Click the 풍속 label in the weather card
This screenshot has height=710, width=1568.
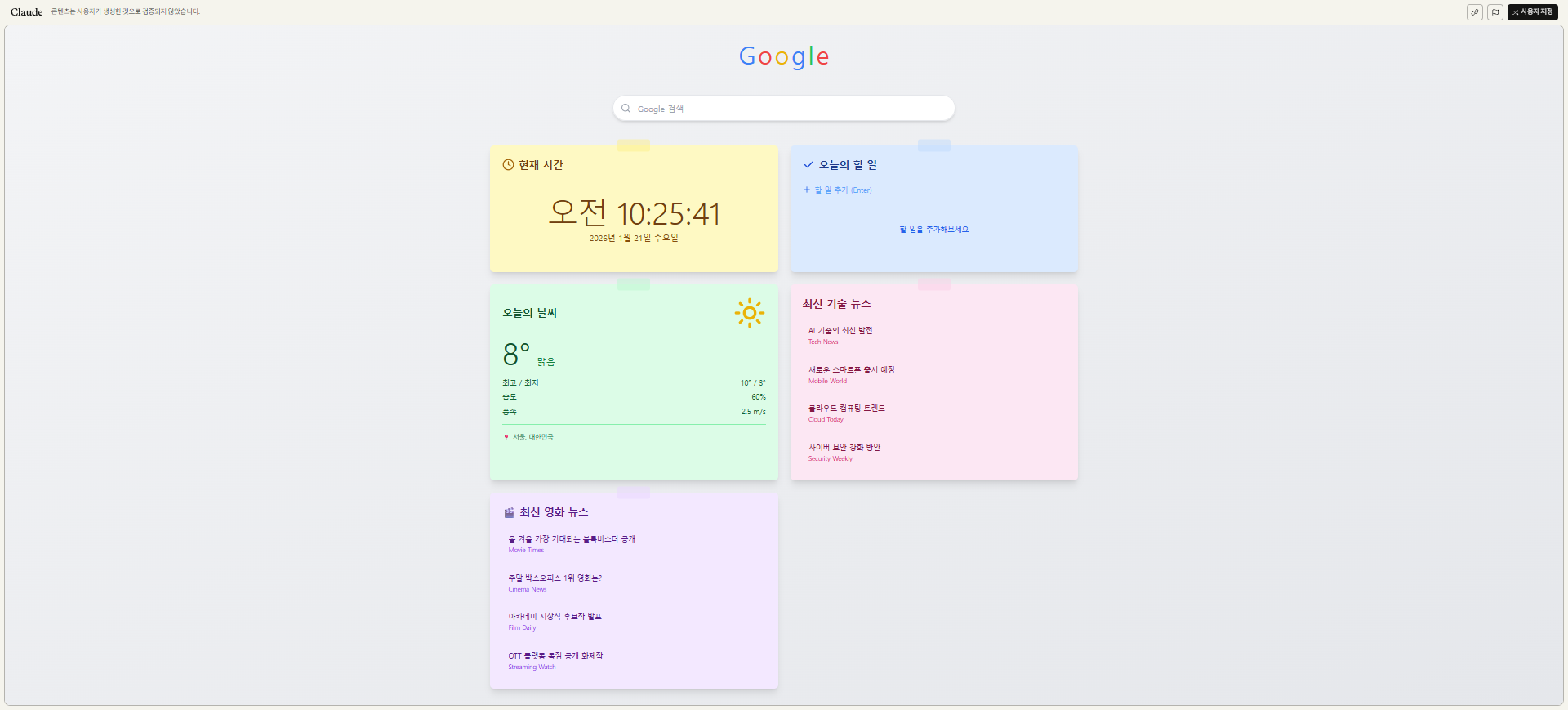point(510,412)
